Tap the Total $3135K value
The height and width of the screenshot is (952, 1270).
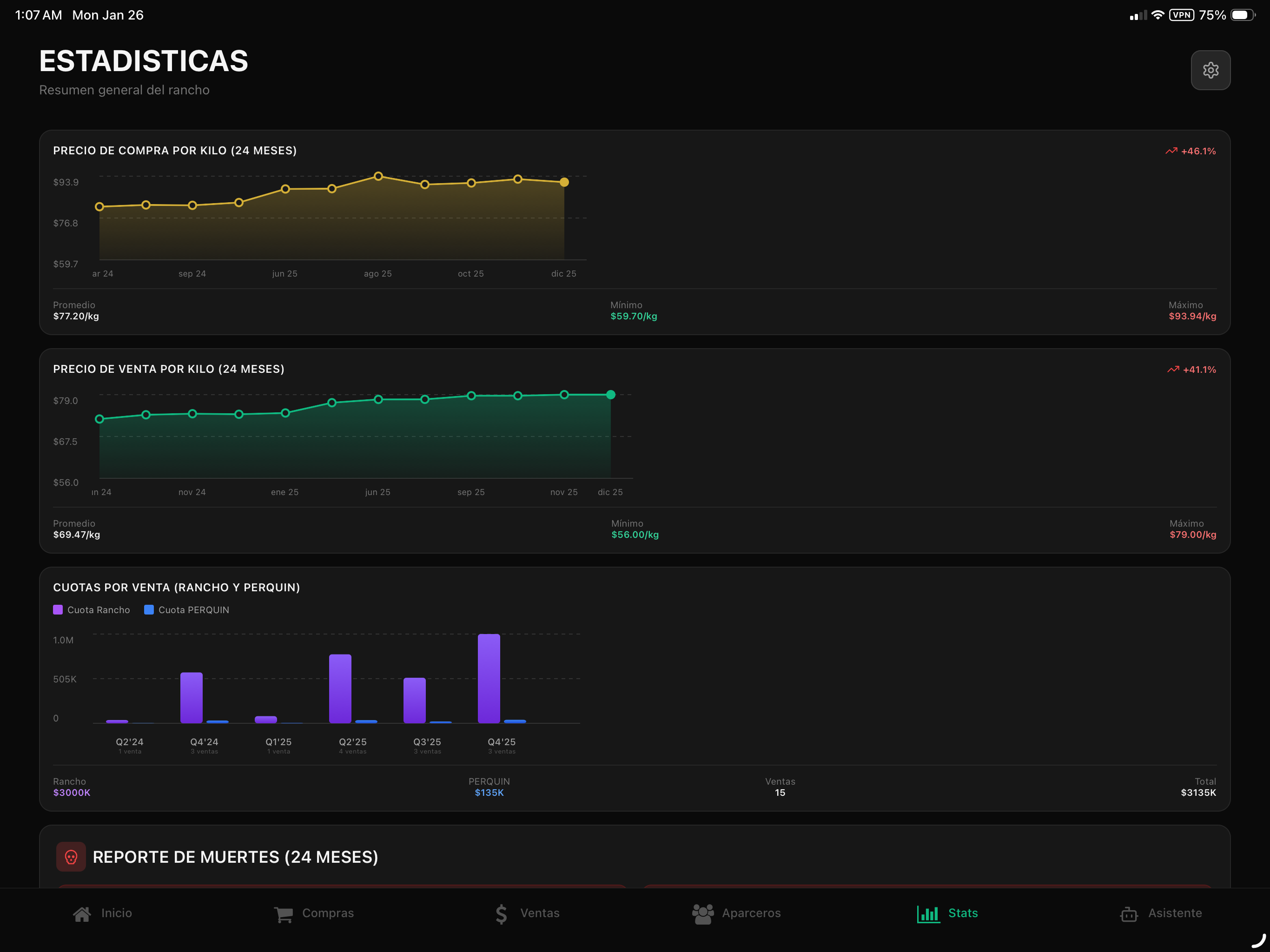pyautogui.click(x=1198, y=793)
